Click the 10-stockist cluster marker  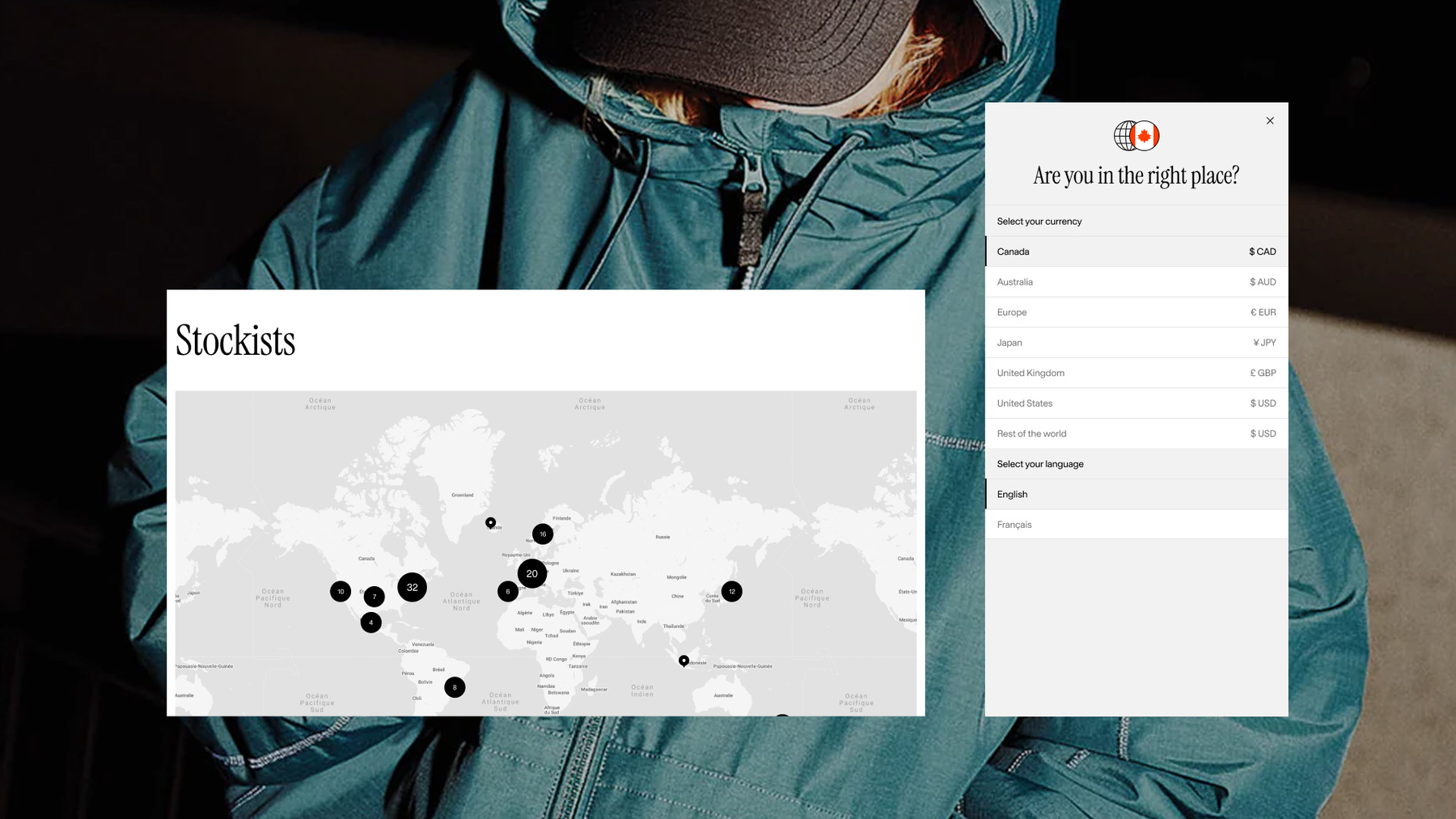[341, 591]
